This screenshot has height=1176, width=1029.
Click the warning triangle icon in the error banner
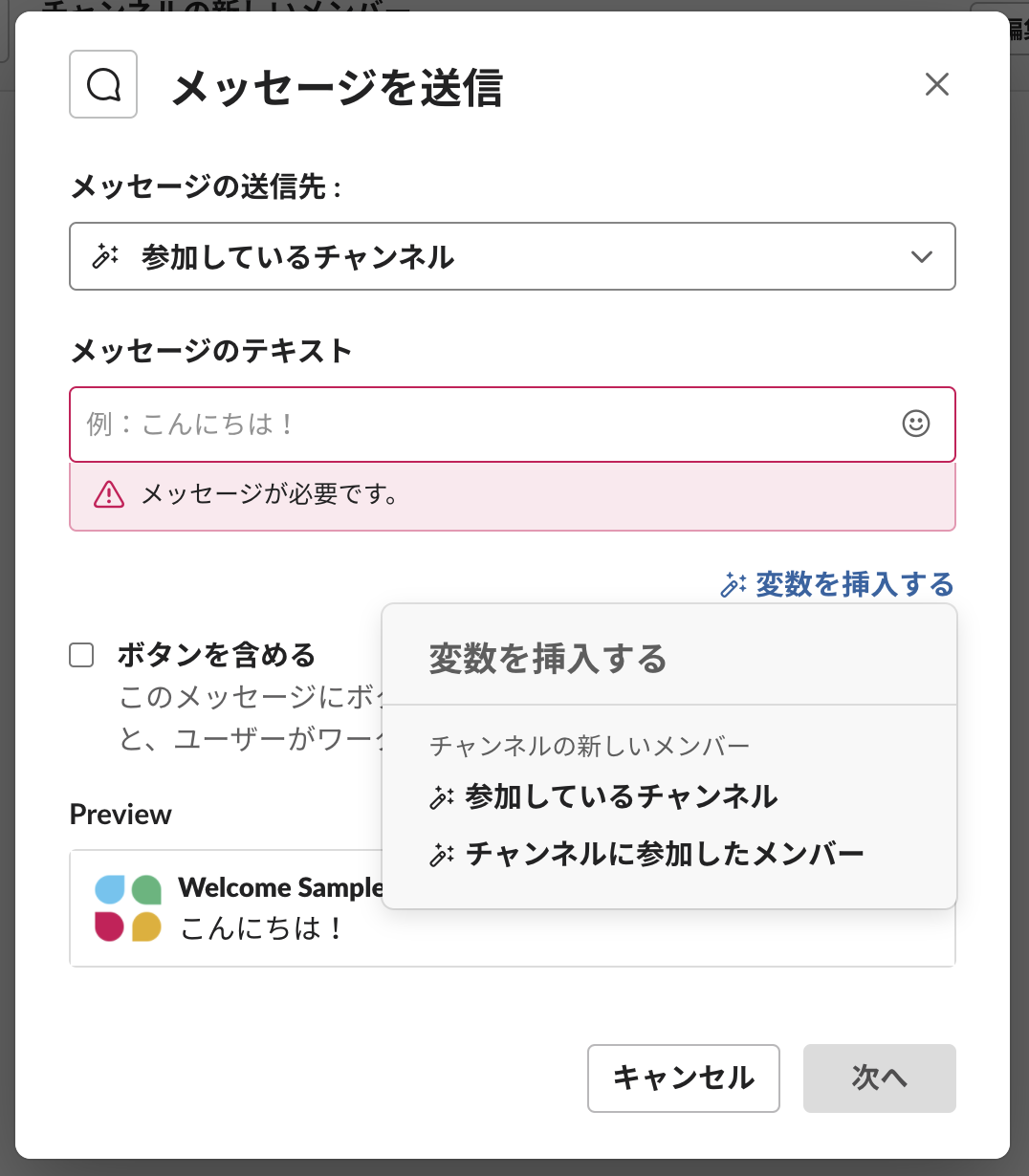(109, 494)
